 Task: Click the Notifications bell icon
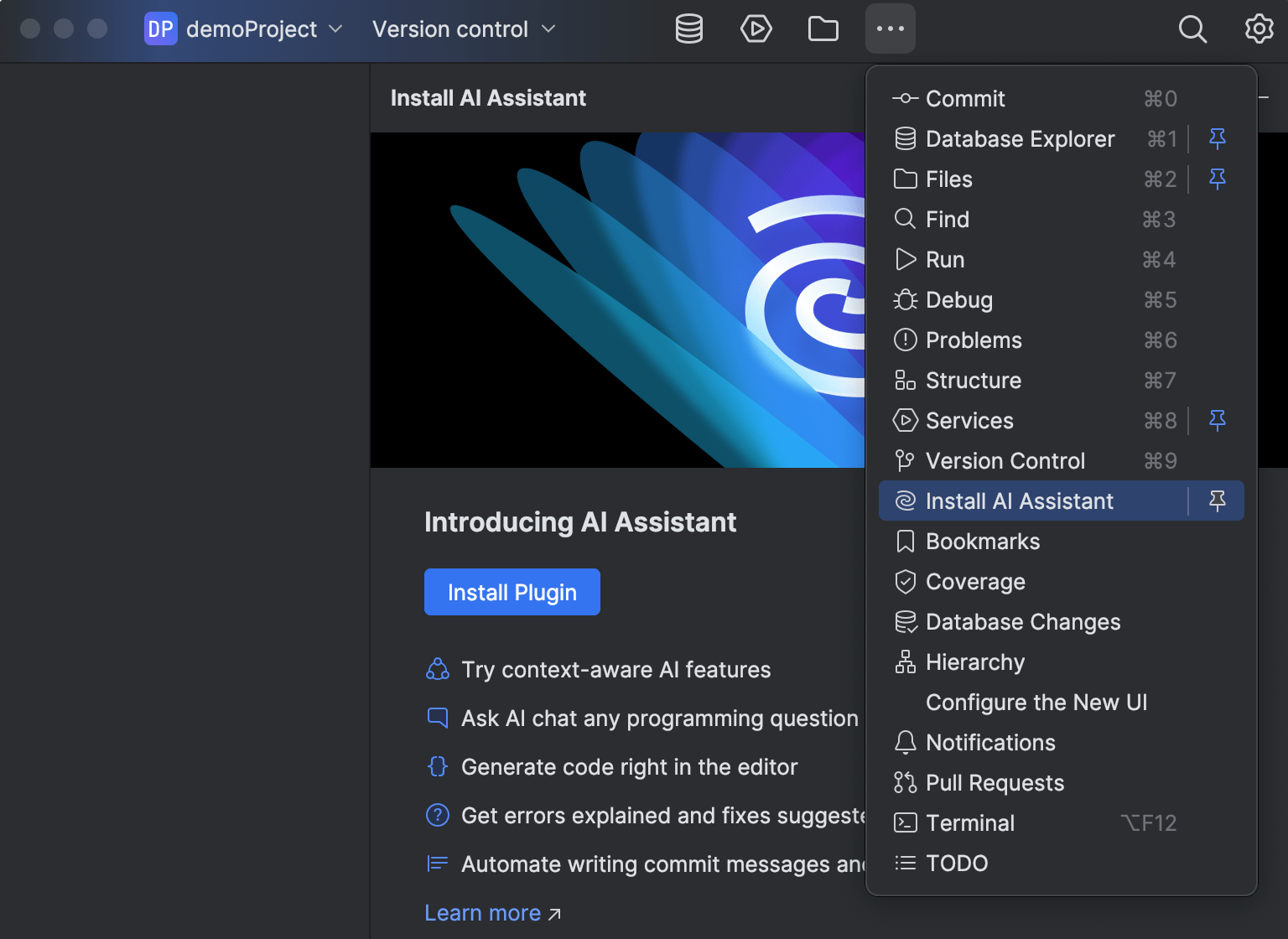click(906, 742)
